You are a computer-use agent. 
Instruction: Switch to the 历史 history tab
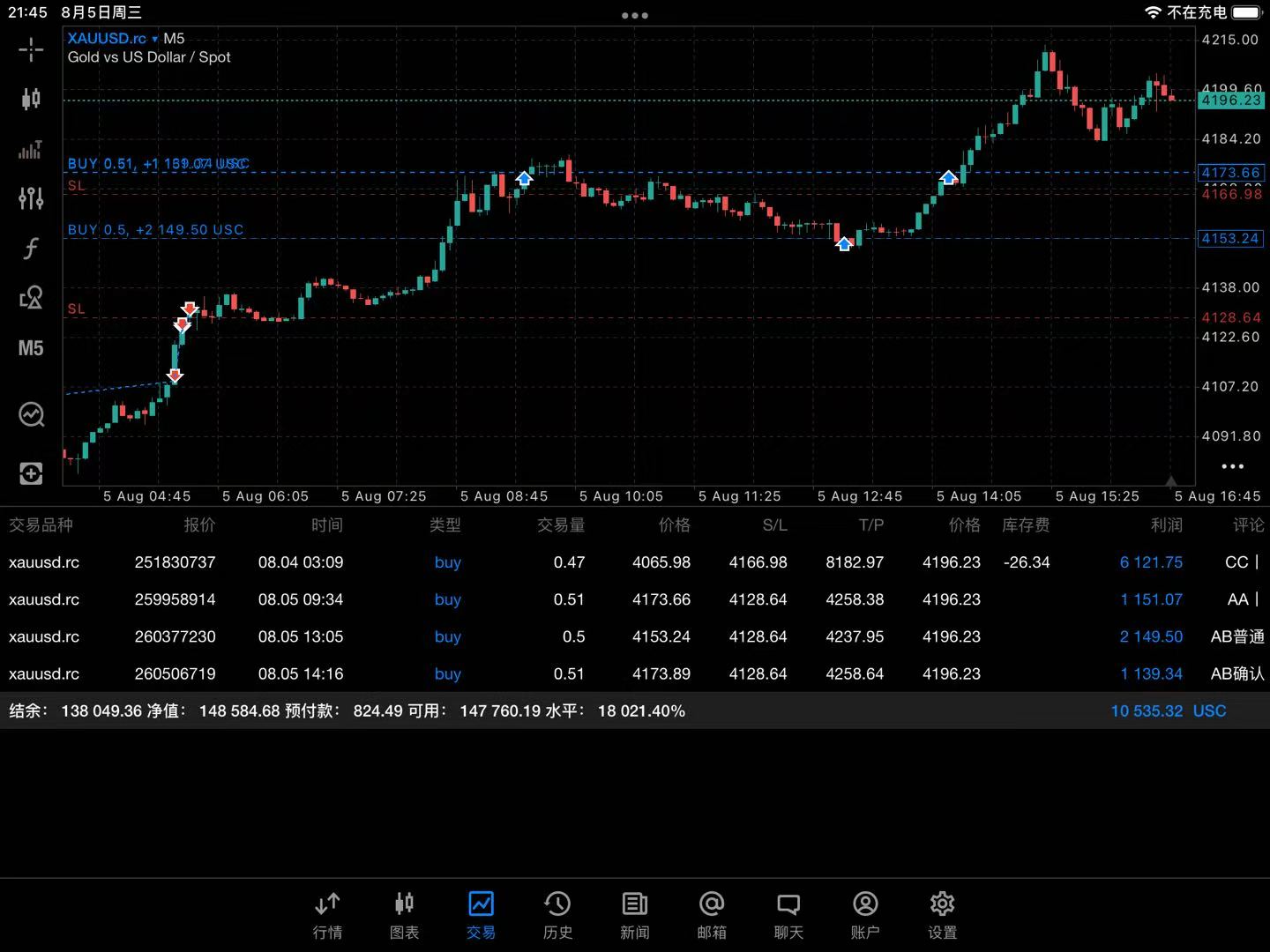click(x=557, y=916)
